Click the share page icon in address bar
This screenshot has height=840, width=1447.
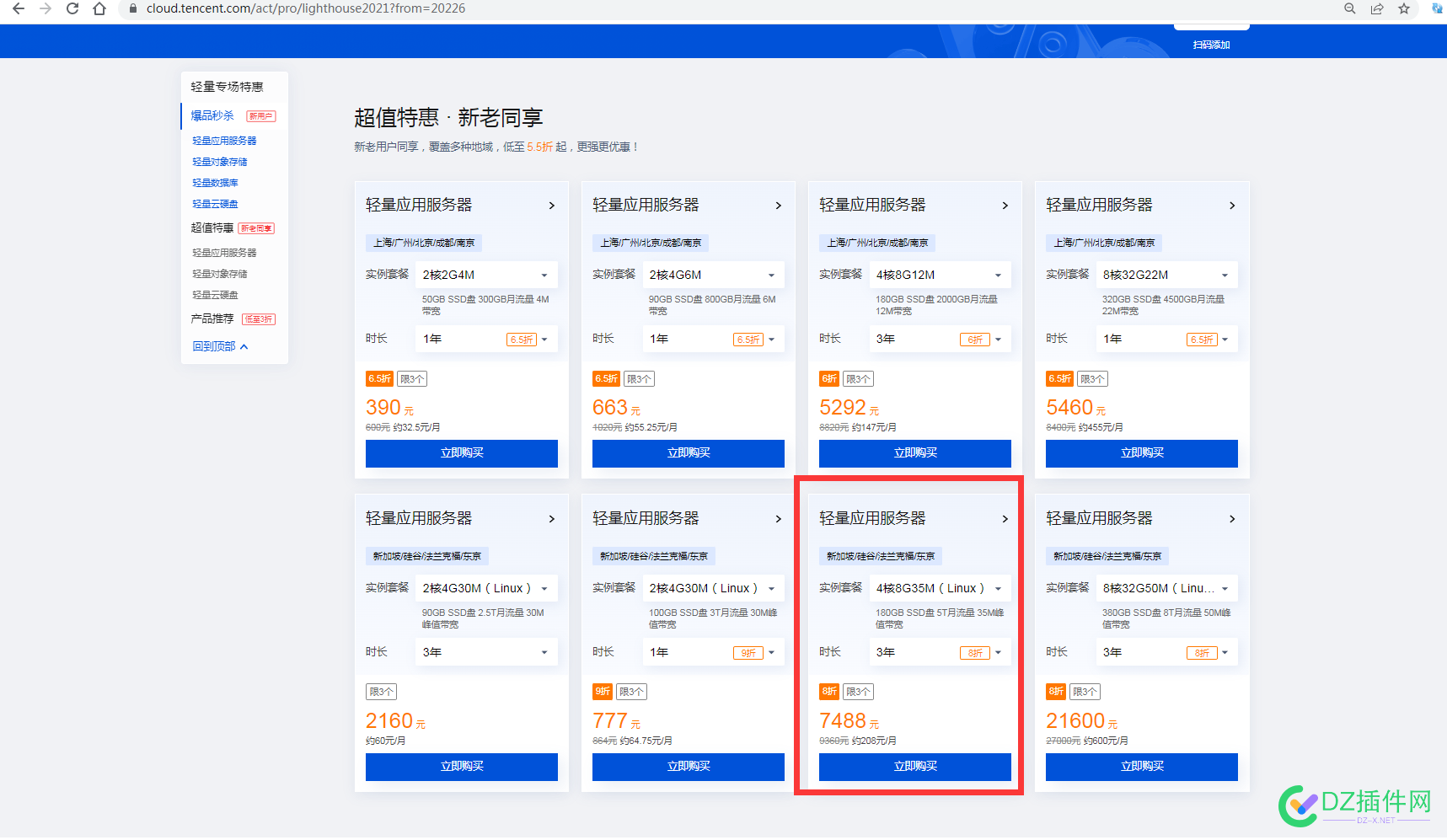(x=1376, y=8)
